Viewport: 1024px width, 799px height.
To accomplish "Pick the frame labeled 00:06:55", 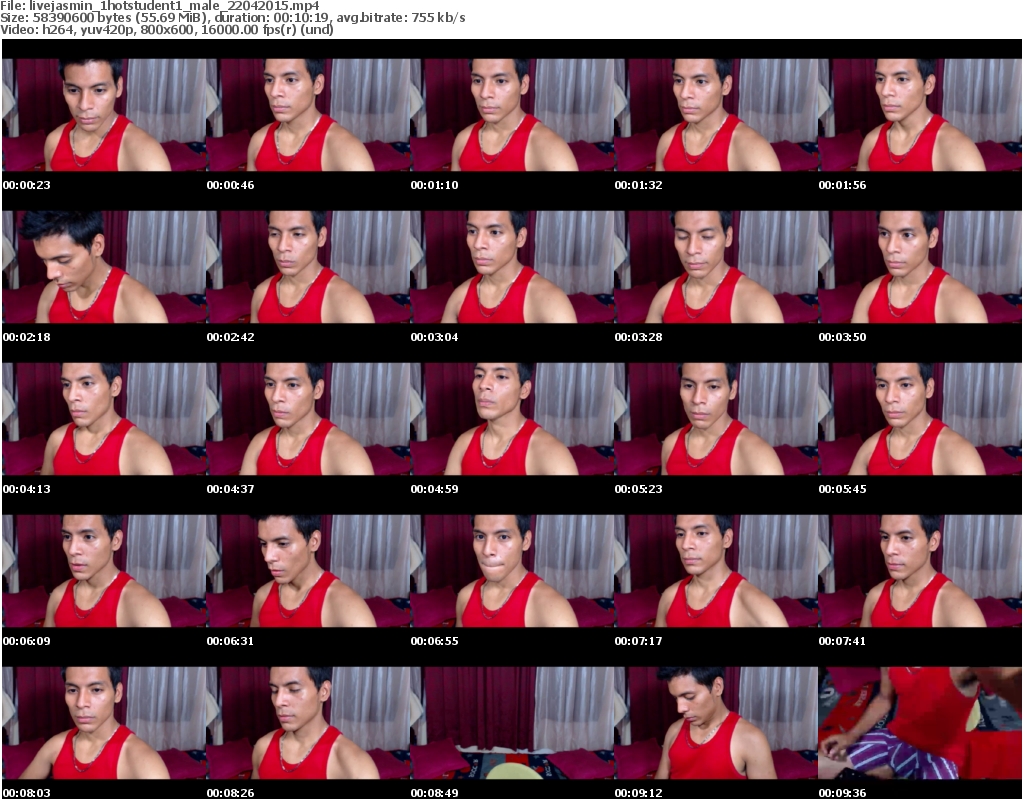I will point(512,571).
